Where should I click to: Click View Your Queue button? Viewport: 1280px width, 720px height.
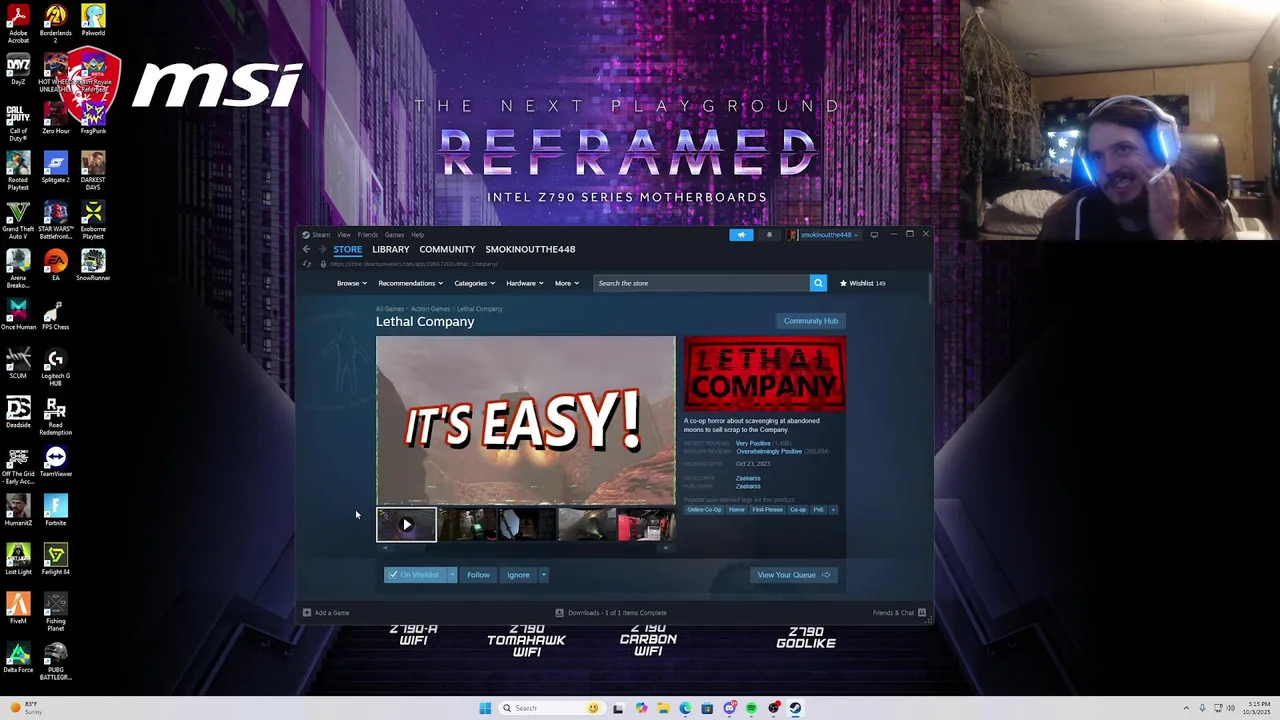tap(794, 575)
